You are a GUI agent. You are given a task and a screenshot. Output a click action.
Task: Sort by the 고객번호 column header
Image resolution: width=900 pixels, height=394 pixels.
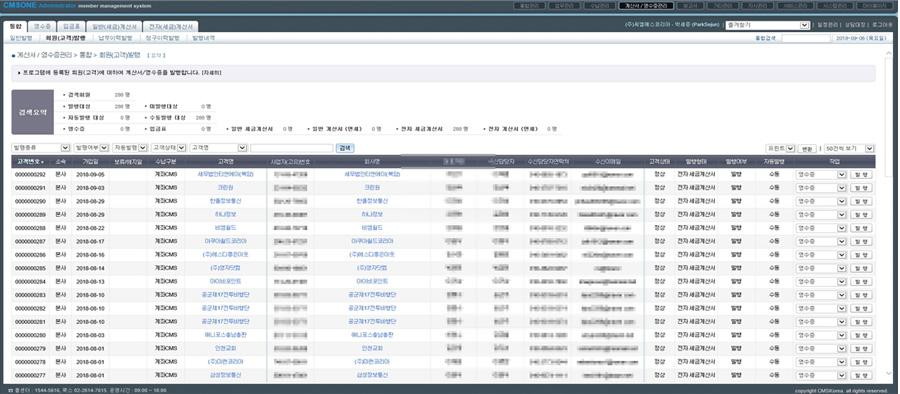point(30,161)
